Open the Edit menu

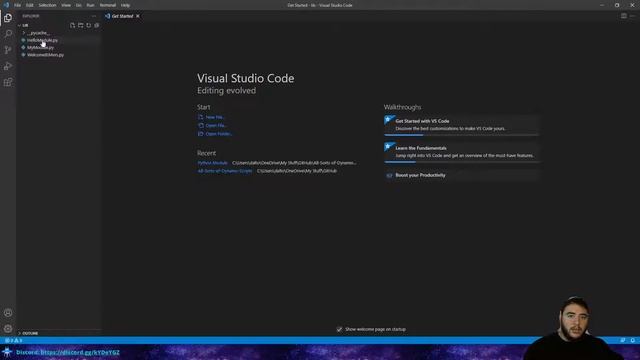(30, 5)
